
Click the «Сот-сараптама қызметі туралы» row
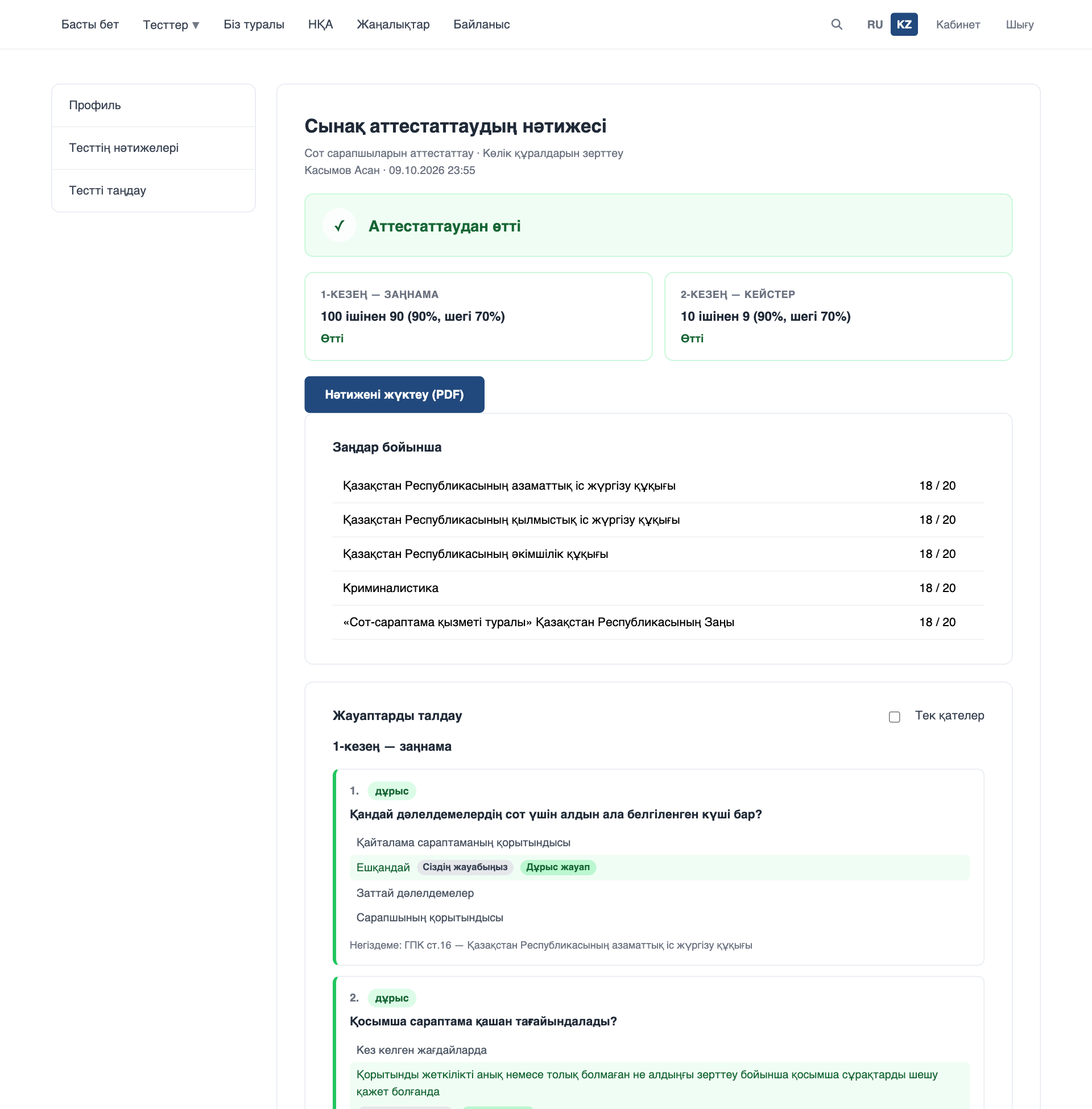pos(658,622)
